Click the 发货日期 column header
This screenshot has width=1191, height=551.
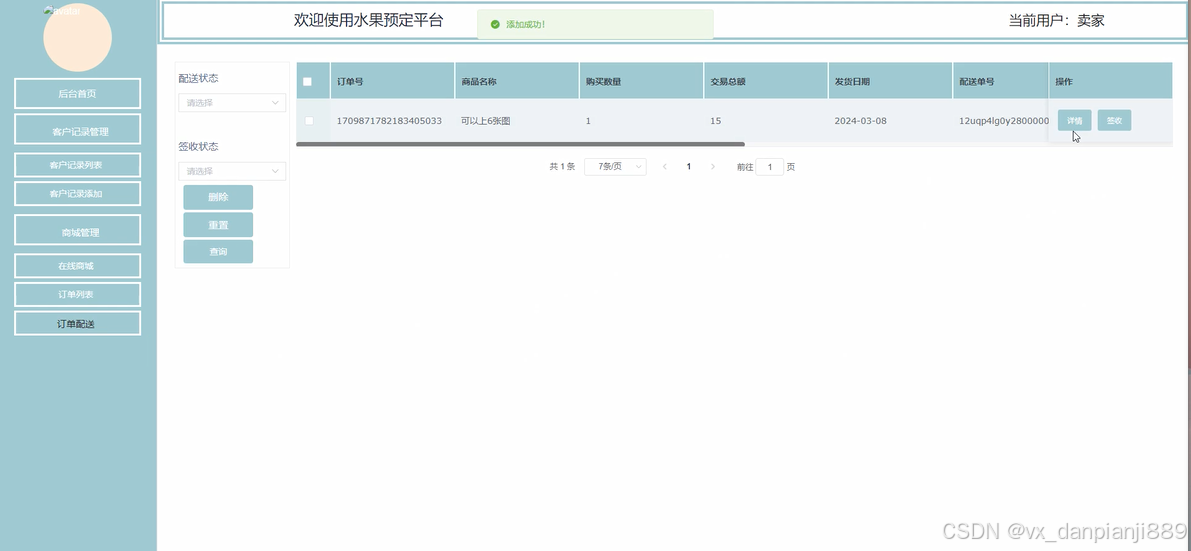point(890,81)
